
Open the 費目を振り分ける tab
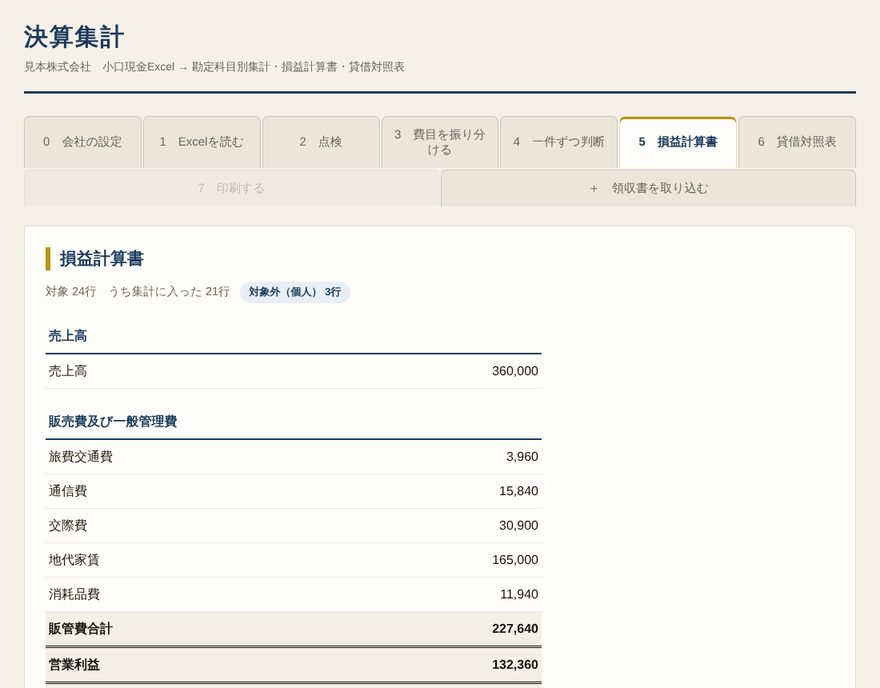(x=440, y=142)
